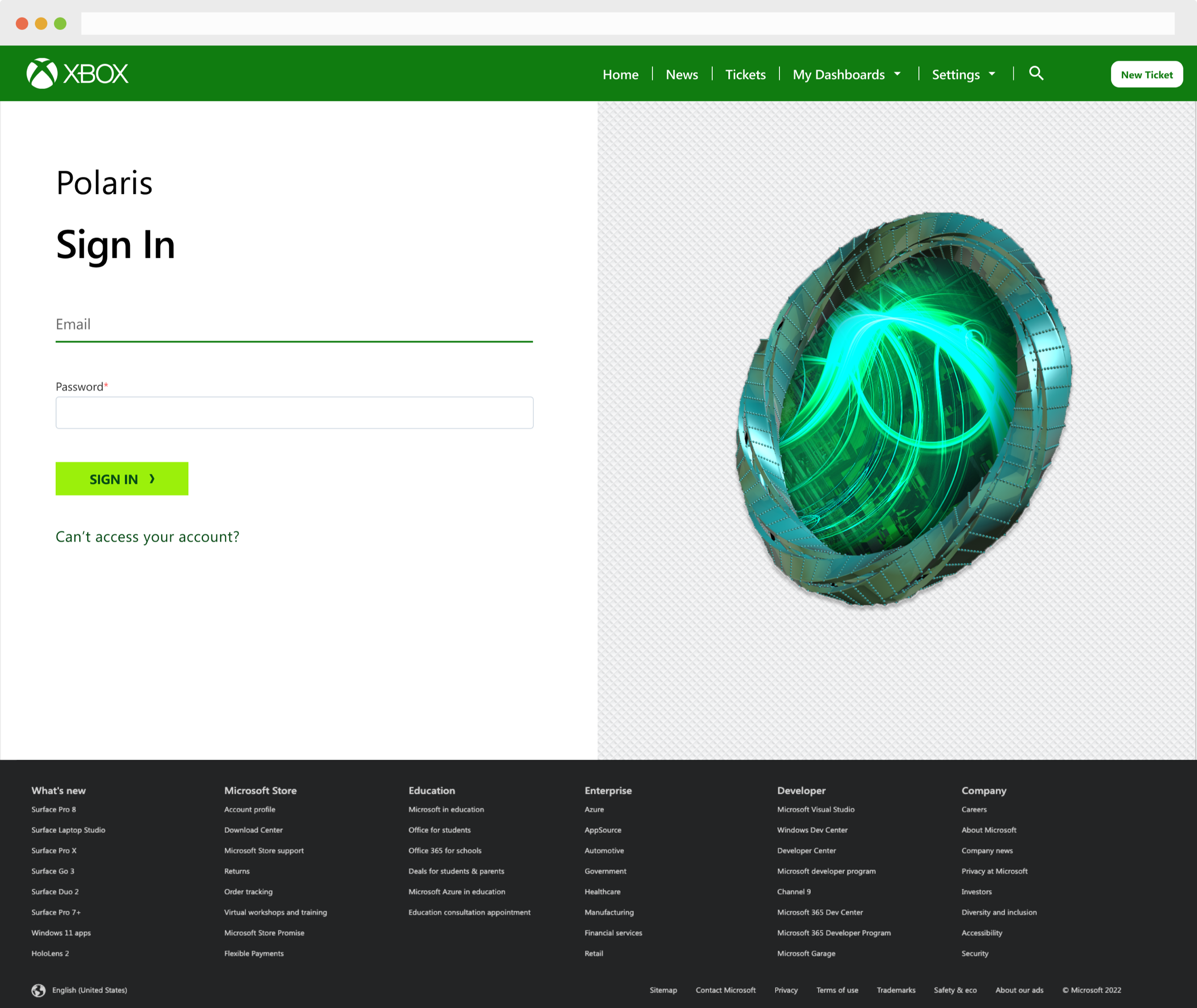Open Microsoft in education link
Image resolution: width=1197 pixels, height=1008 pixels.
click(x=446, y=810)
